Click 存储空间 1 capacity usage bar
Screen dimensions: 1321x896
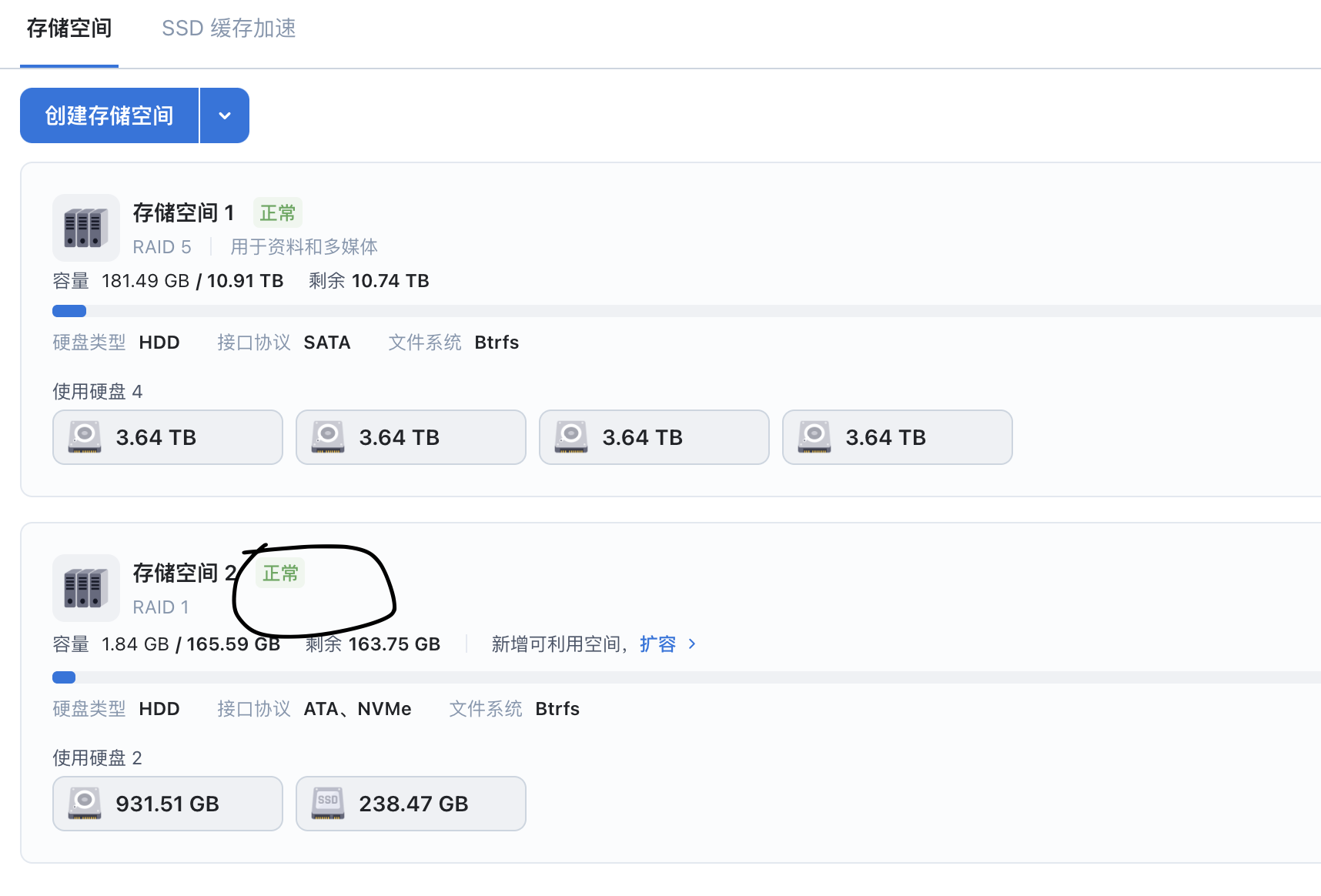(x=685, y=311)
